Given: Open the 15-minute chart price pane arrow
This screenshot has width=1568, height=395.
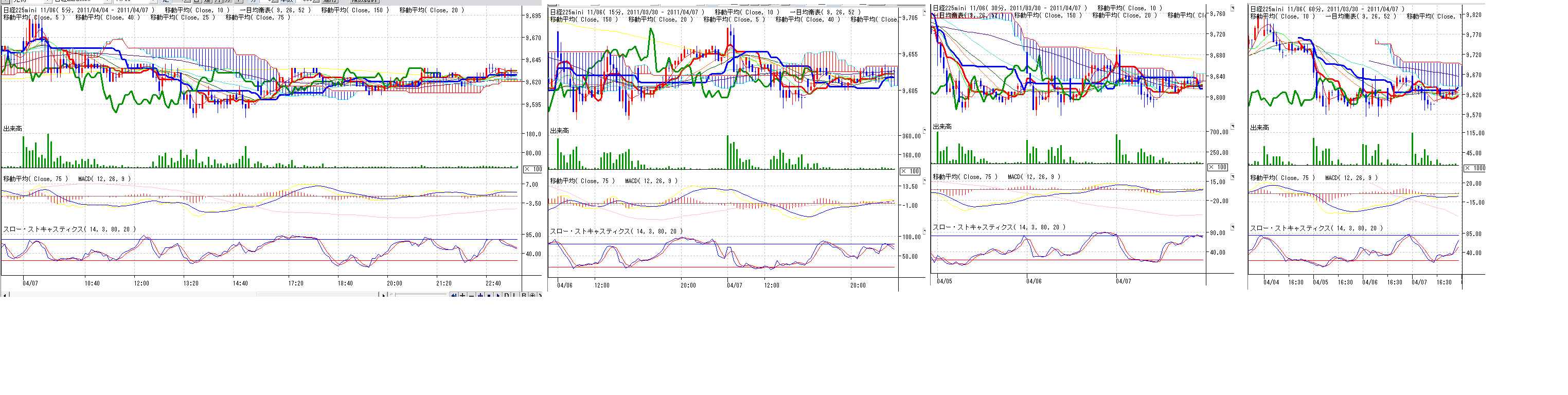Looking at the screenshot, I should pyautogui.click(x=924, y=12).
